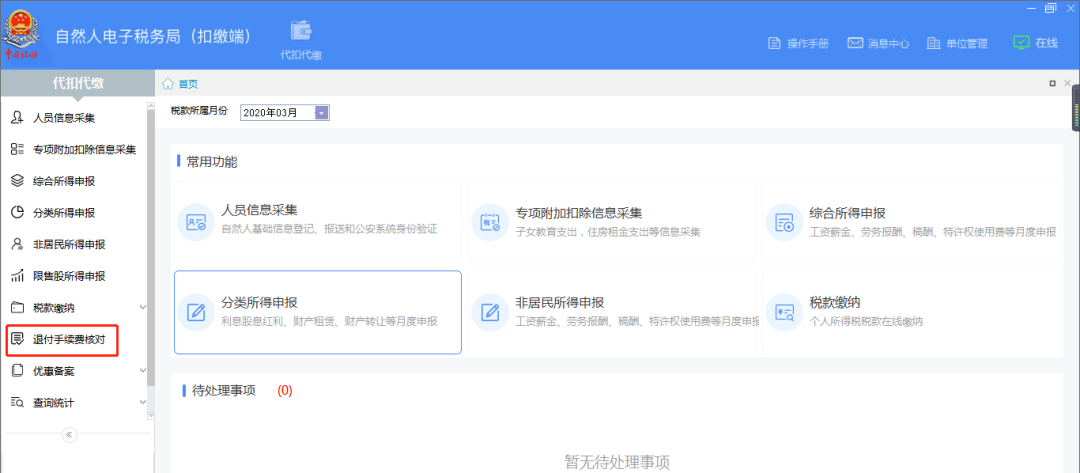Open 人员信息采集 in the sidebar menu
The width and height of the screenshot is (1080, 473).
pyautogui.click(x=64, y=118)
